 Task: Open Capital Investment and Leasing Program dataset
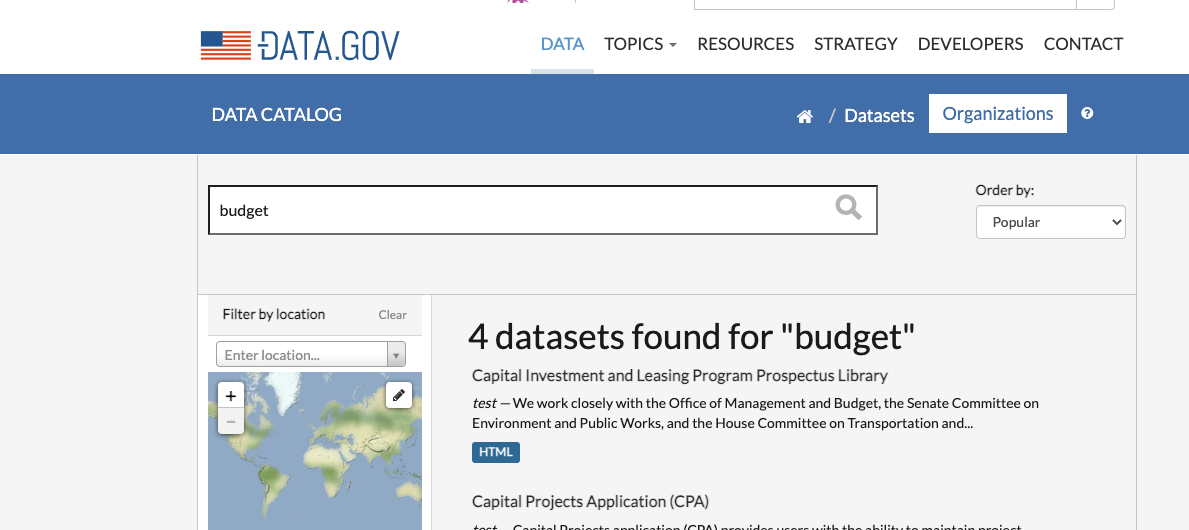pos(679,375)
